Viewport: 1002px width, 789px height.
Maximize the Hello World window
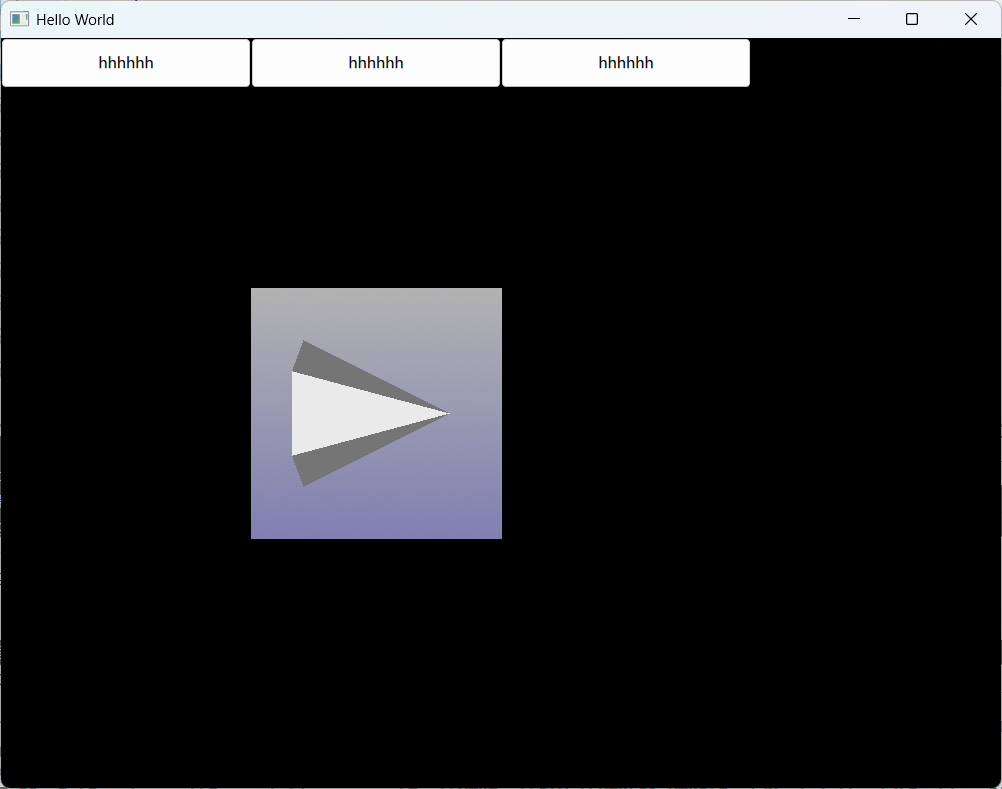911,18
